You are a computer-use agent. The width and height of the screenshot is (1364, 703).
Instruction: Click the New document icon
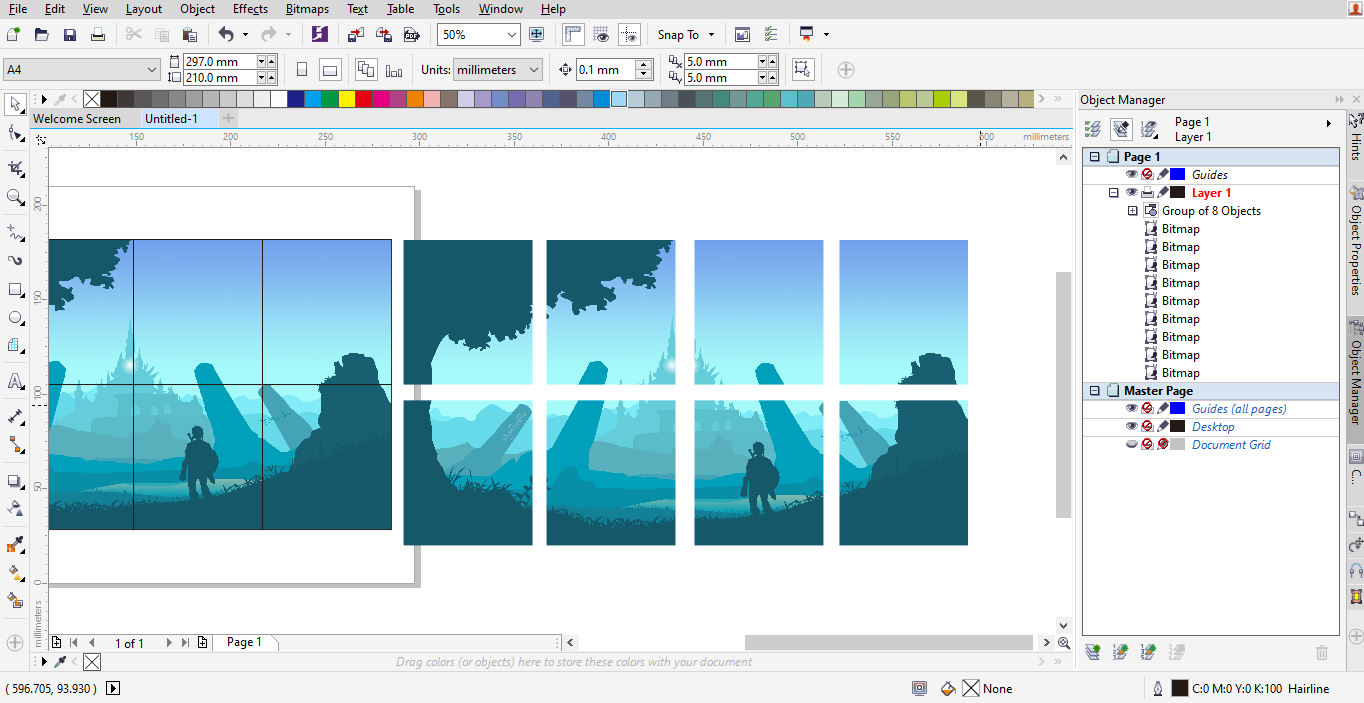point(13,34)
